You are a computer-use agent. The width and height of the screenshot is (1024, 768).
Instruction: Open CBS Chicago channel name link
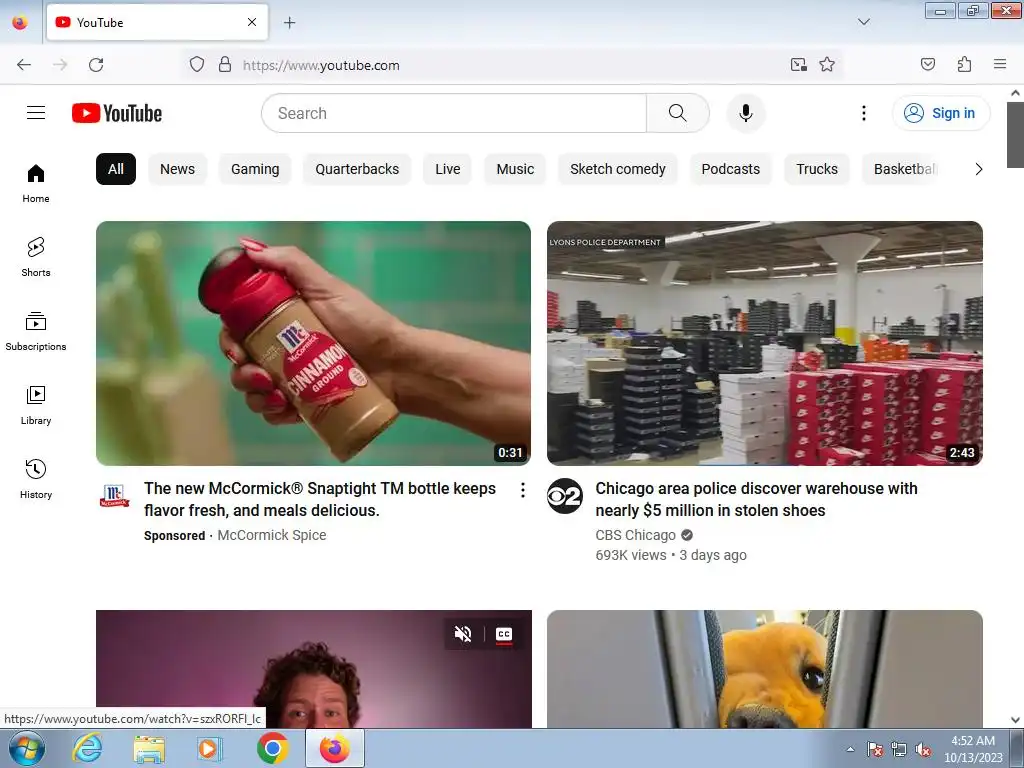click(x=635, y=535)
